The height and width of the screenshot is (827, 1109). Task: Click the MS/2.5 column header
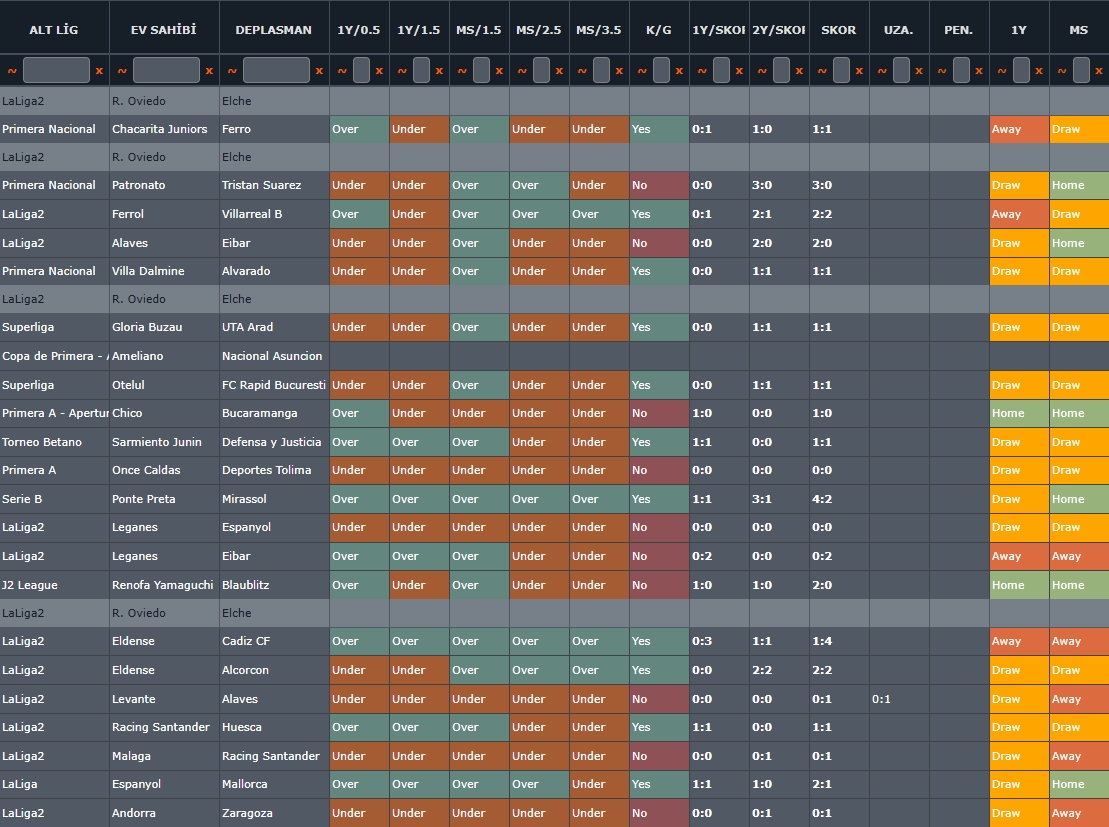[x=539, y=30]
